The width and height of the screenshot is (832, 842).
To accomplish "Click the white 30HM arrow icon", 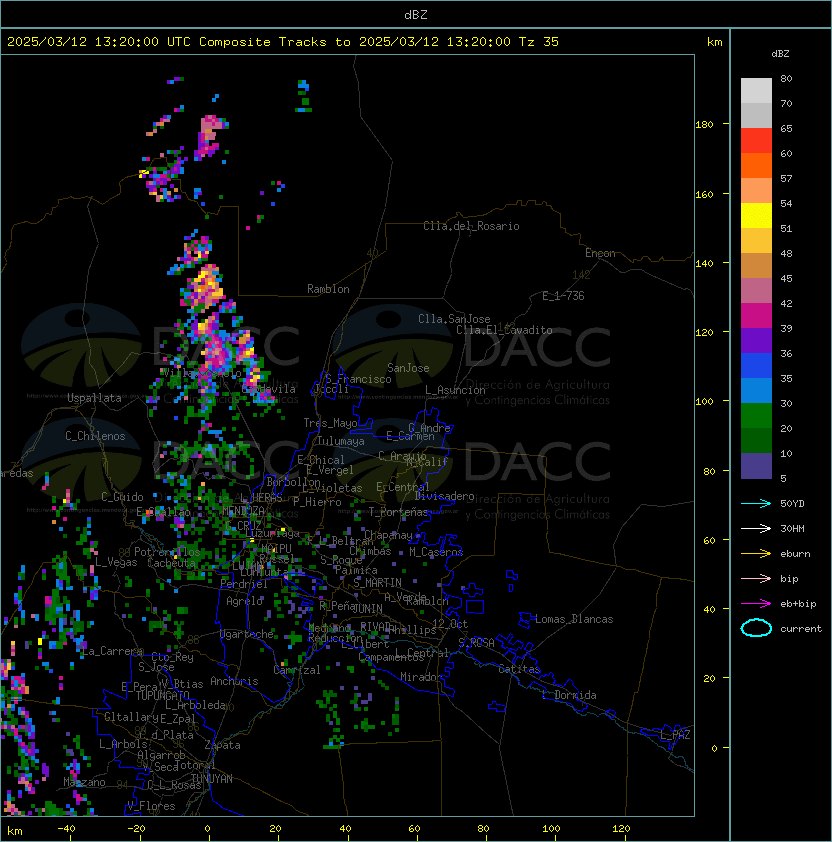I will (756, 528).
